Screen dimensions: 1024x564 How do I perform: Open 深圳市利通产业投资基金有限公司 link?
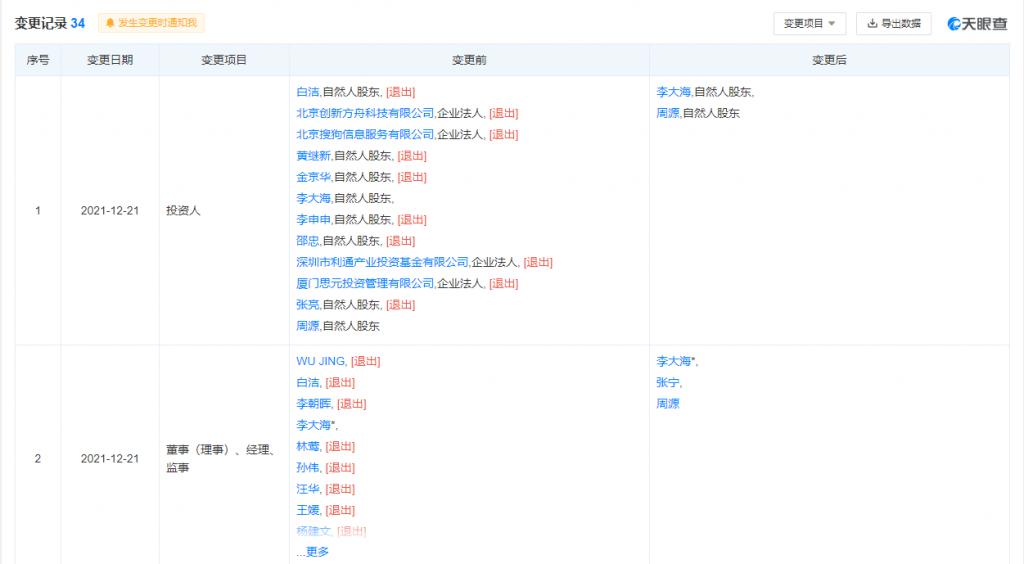point(382,262)
